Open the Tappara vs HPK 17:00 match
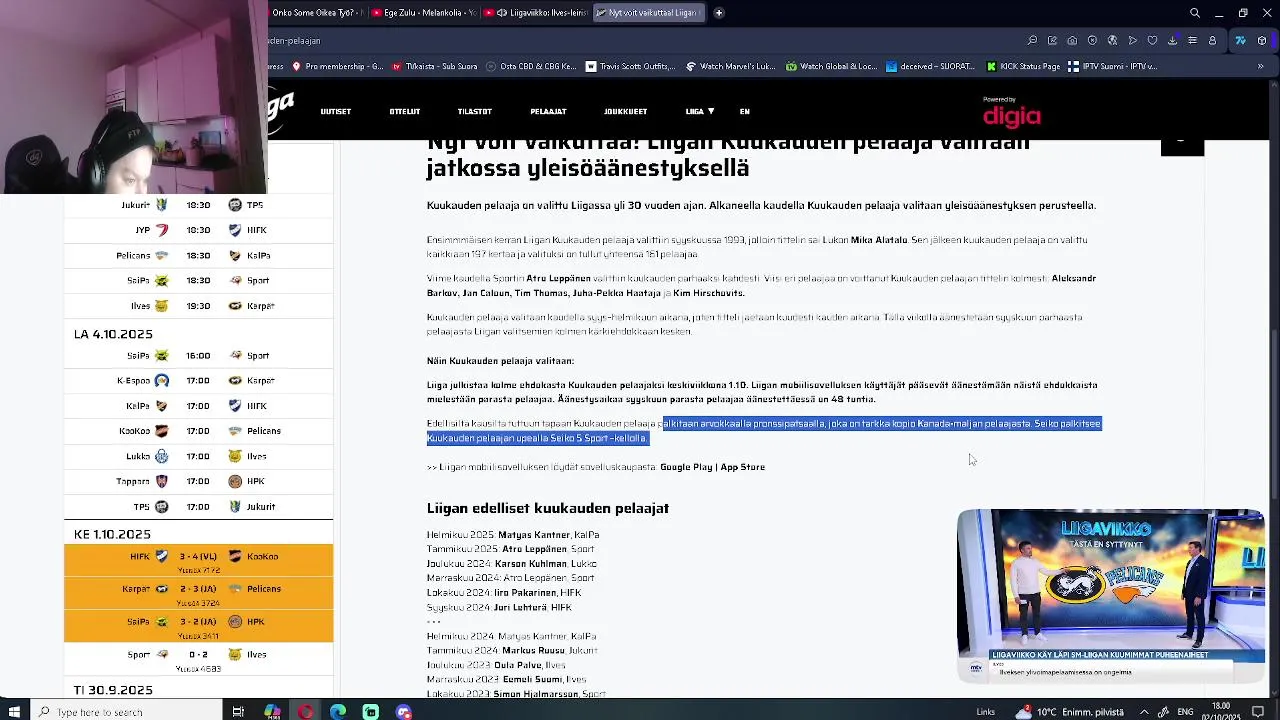 click(x=198, y=481)
